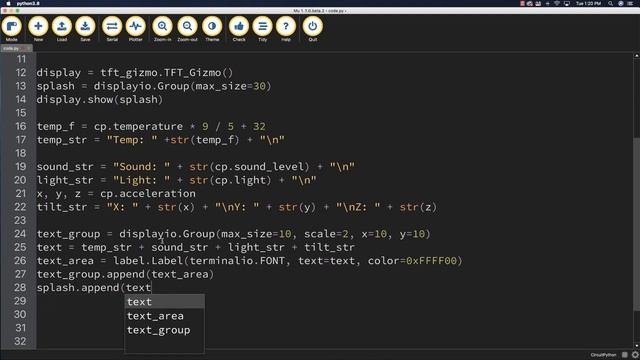Screen dimensions: 640x360
Task: Open the python3.8 application menu
Action: click(28, 3)
